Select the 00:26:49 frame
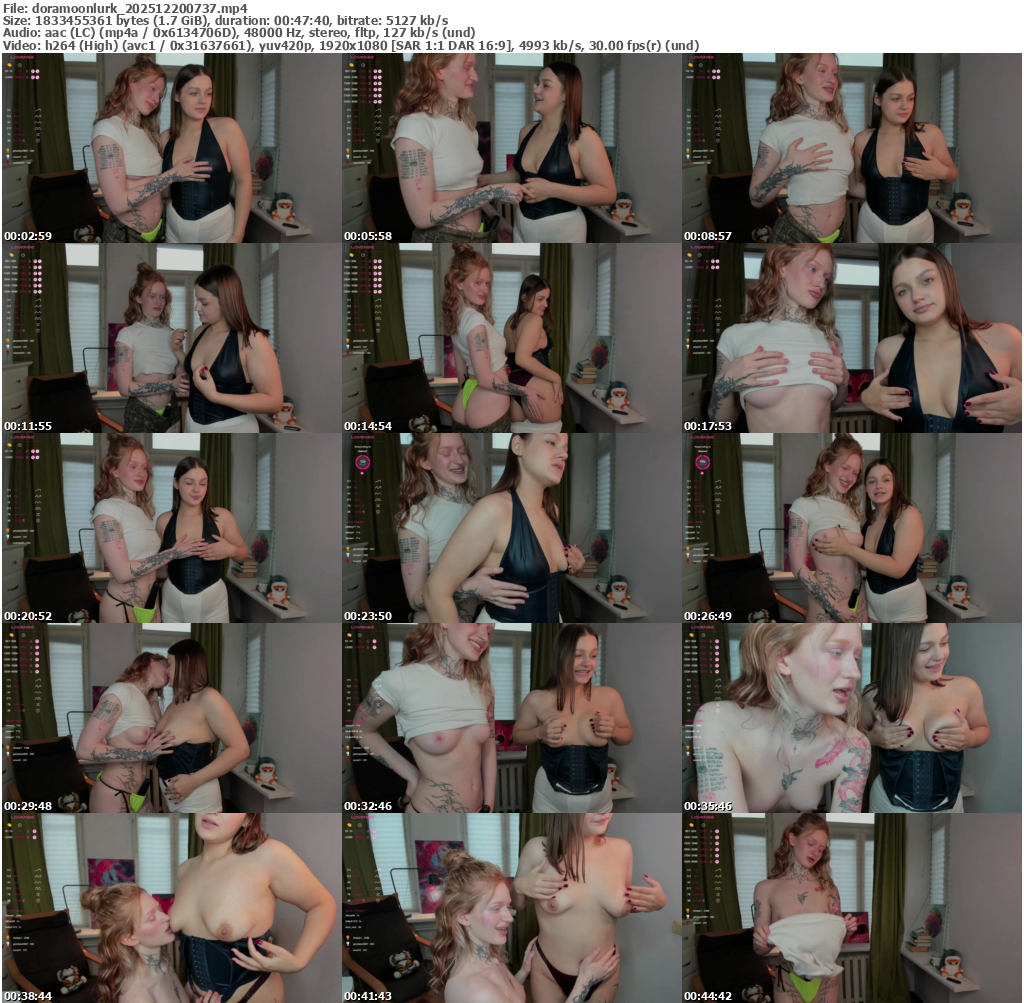The height and width of the screenshot is (1003, 1024). point(852,528)
